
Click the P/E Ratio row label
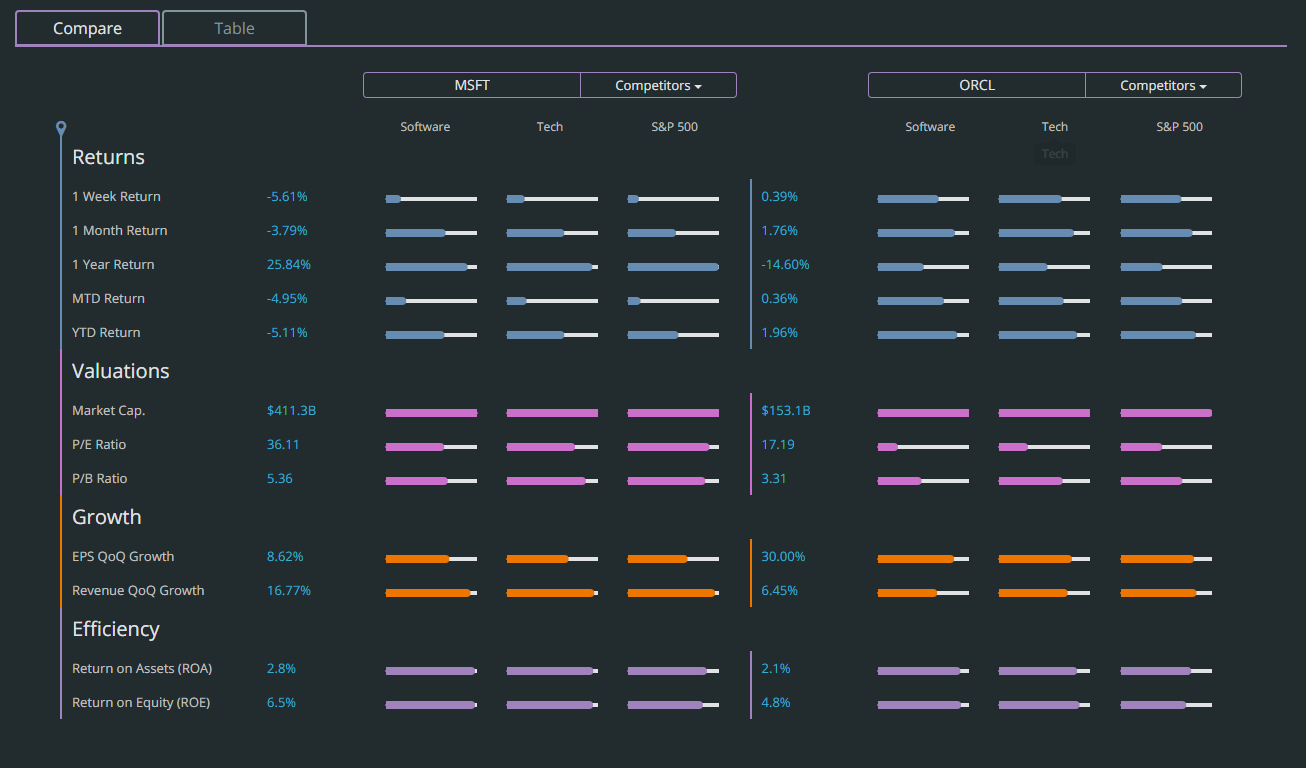coord(99,445)
